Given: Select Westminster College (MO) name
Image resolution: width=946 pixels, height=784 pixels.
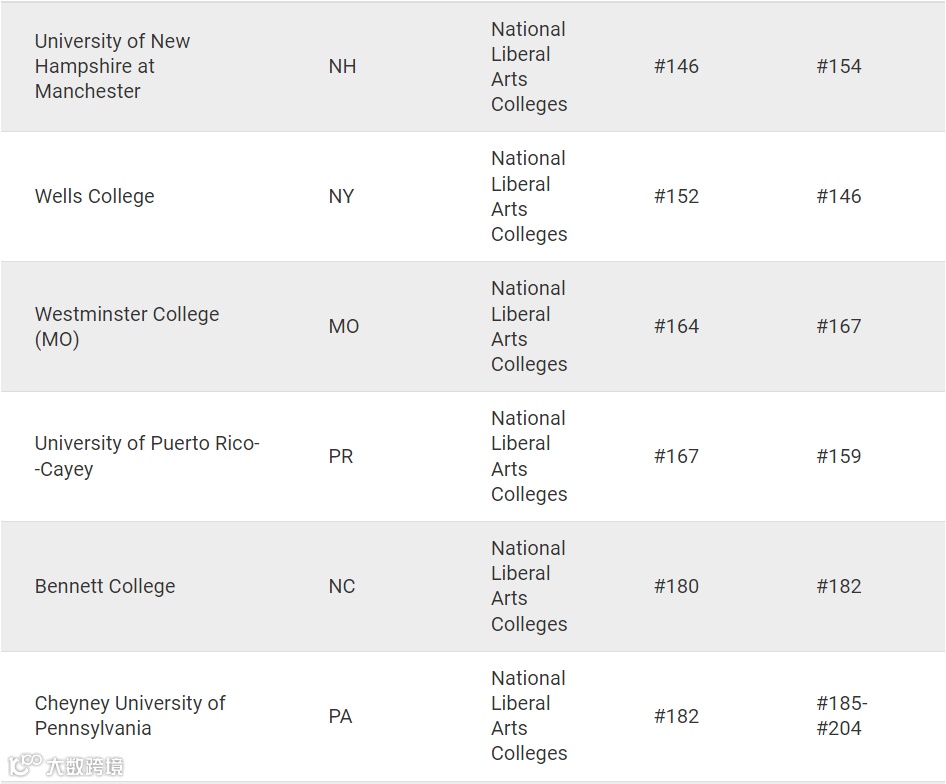Looking at the screenshot, I should click(127, 326).
